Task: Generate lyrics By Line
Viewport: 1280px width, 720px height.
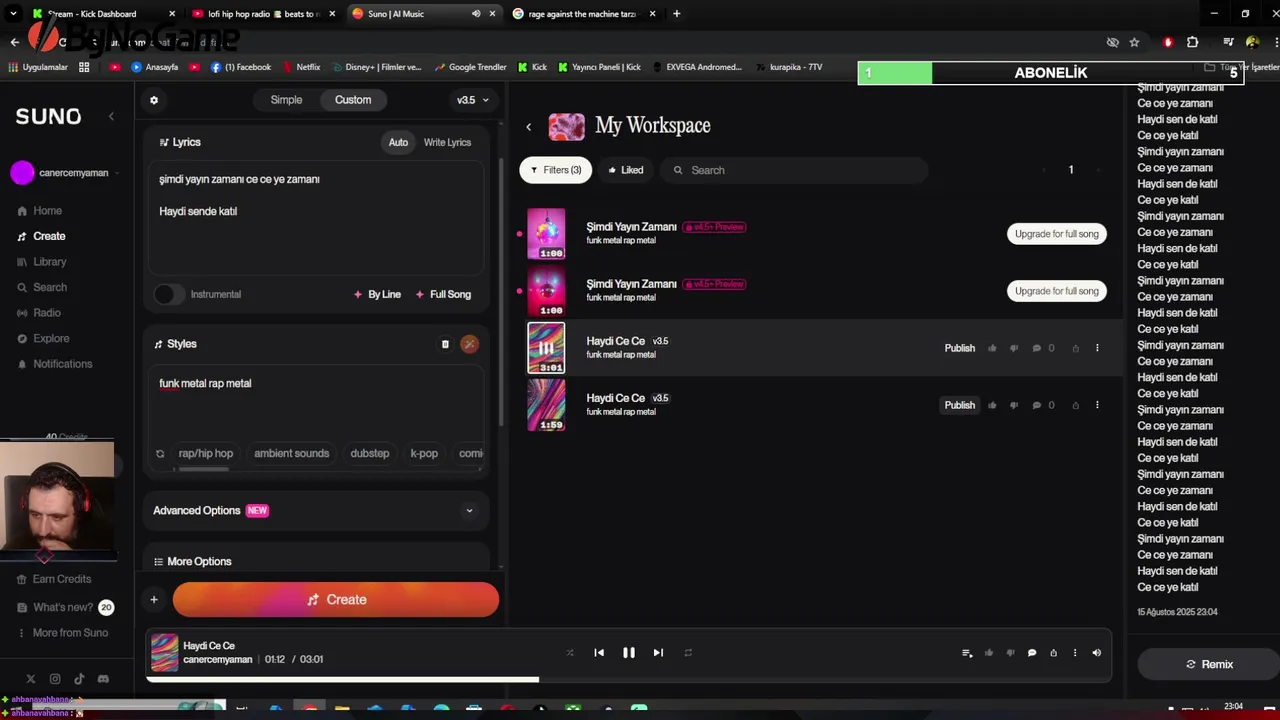Action: (x=378, y=294)
